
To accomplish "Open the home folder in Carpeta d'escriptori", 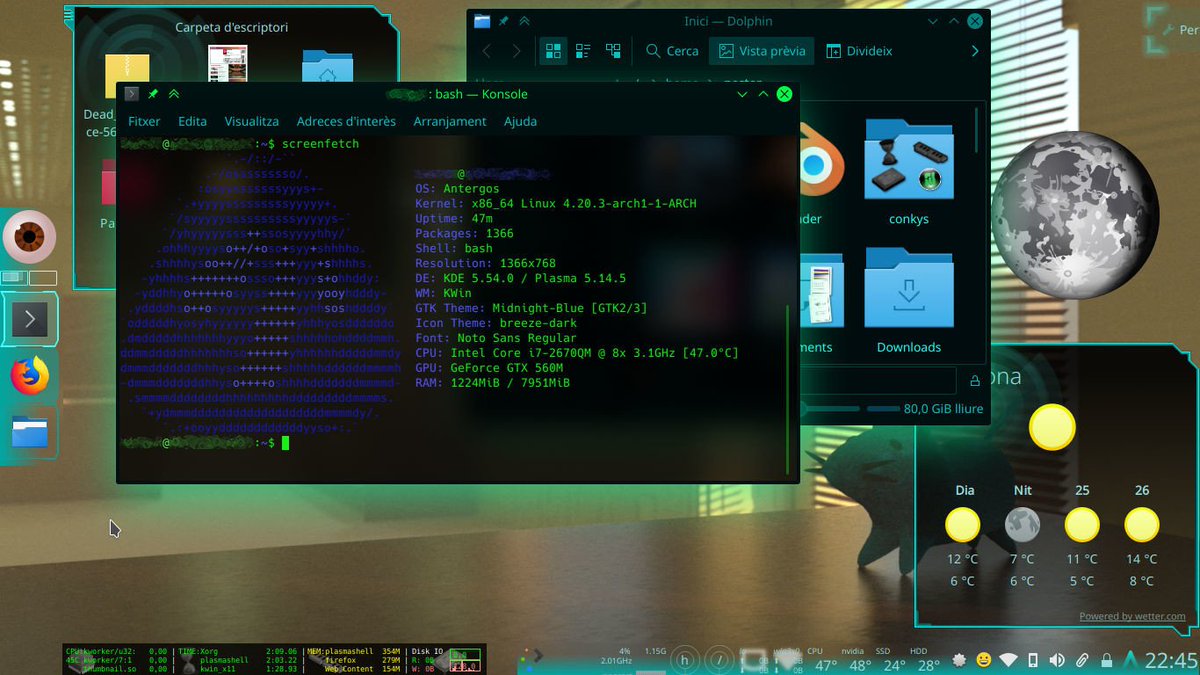I will [x=327, y=67].
